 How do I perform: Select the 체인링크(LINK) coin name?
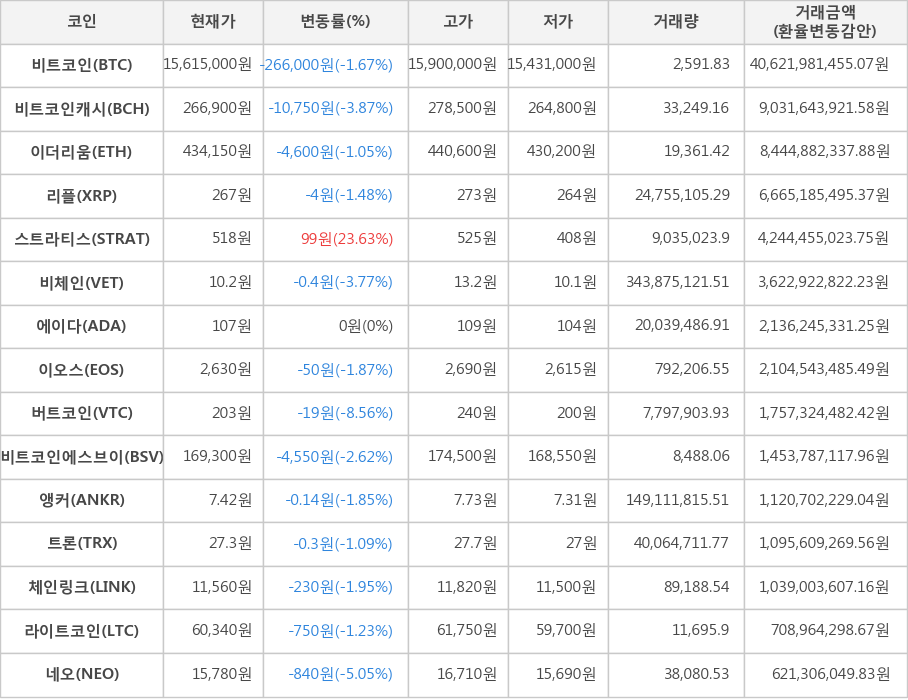click(82, 587)
